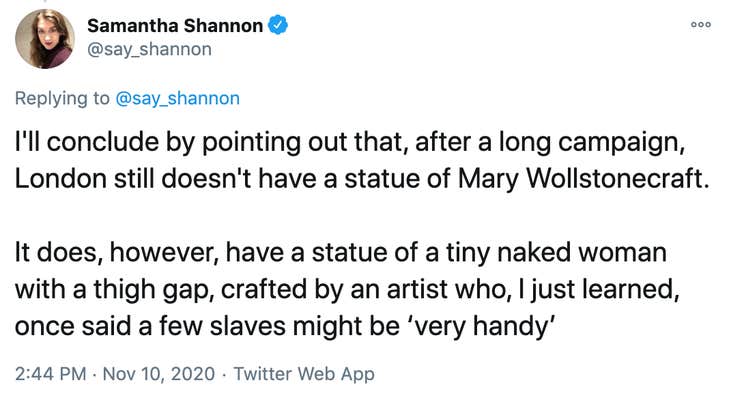The image size is (729, 400).
Task: Open the @say_shannon handle below the name
Action: pyautogui.click(x=149, y=49)
